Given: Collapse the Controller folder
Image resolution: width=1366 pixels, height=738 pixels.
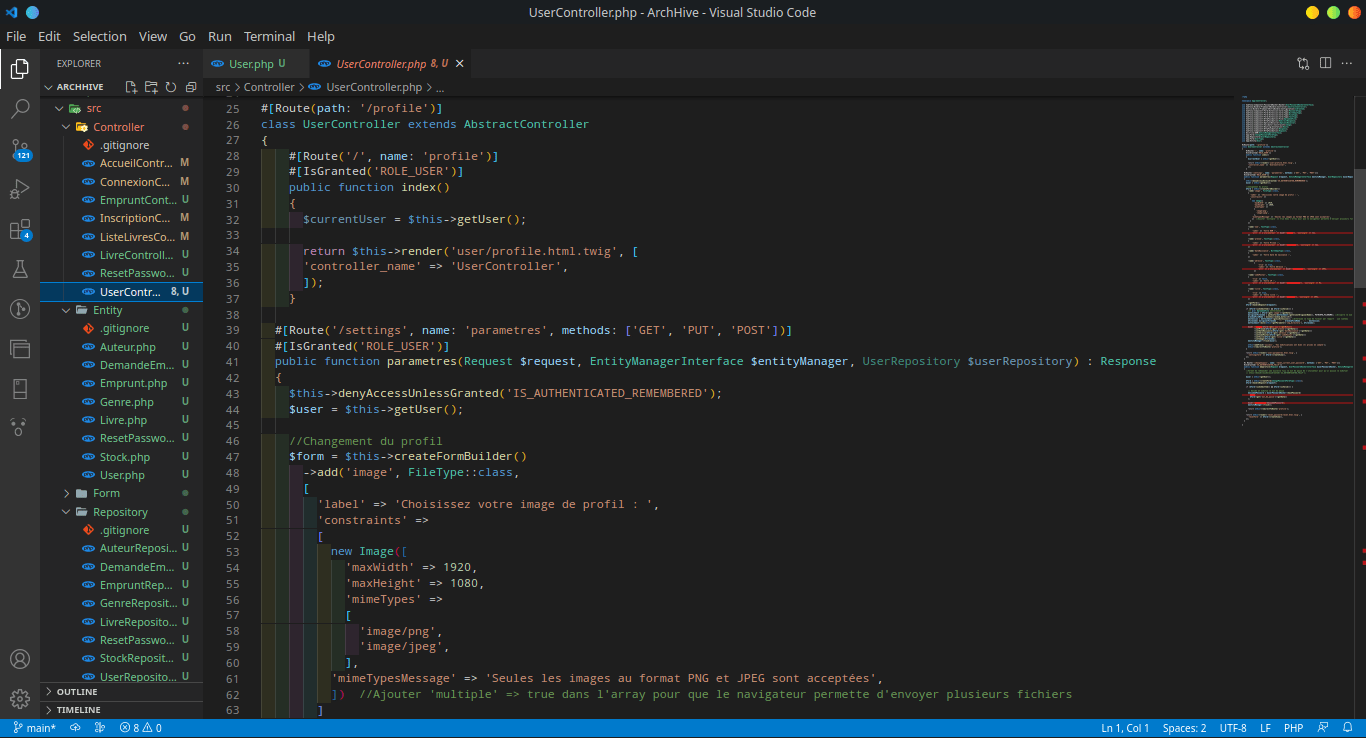Looking at the screenshot, I should pos(118,127).
